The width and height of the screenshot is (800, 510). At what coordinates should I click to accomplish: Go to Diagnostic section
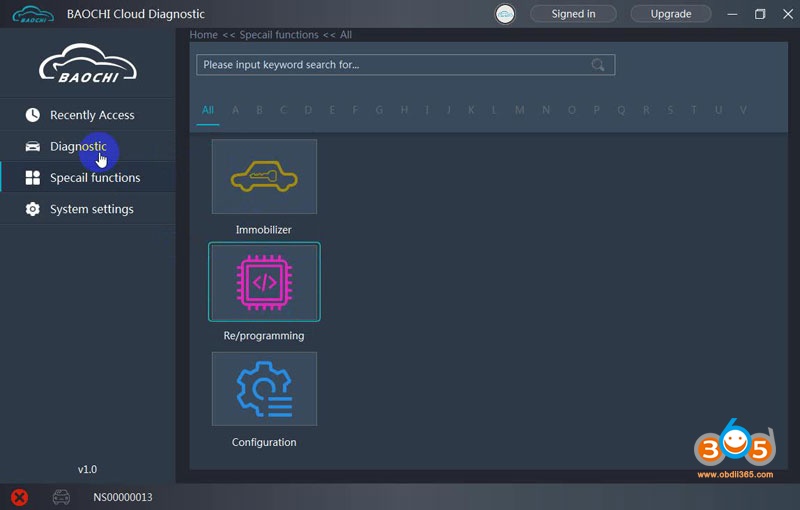click(x=88, y=146)
